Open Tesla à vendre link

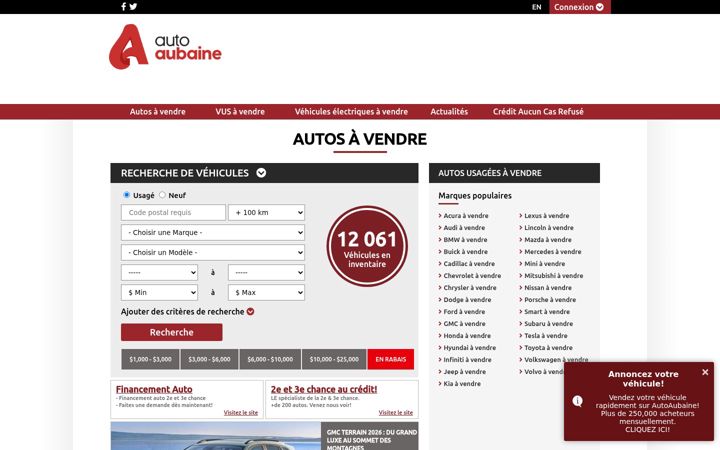[546, 336]
